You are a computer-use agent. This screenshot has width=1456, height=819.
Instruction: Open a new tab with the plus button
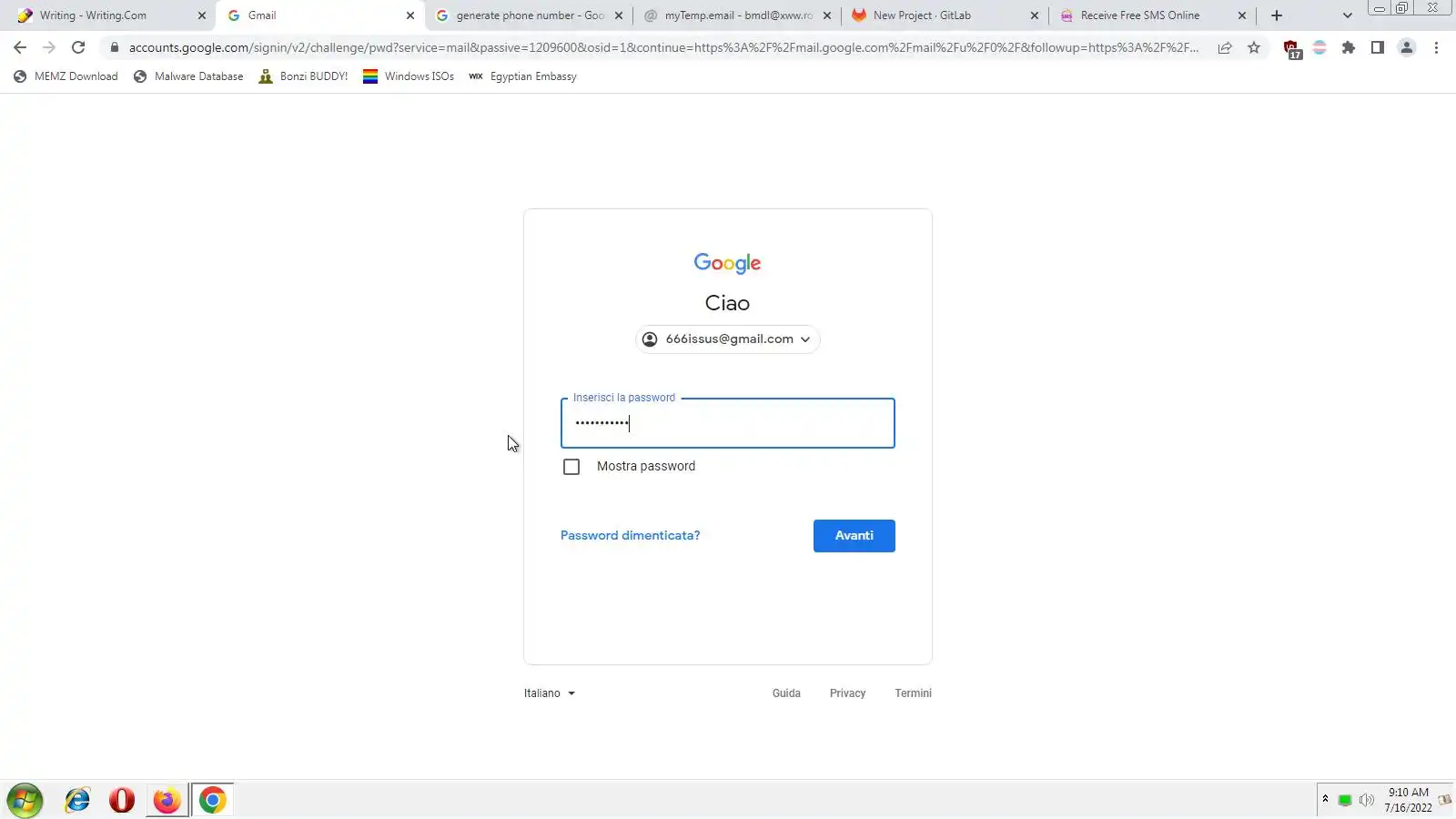(x=1277, y=15)
